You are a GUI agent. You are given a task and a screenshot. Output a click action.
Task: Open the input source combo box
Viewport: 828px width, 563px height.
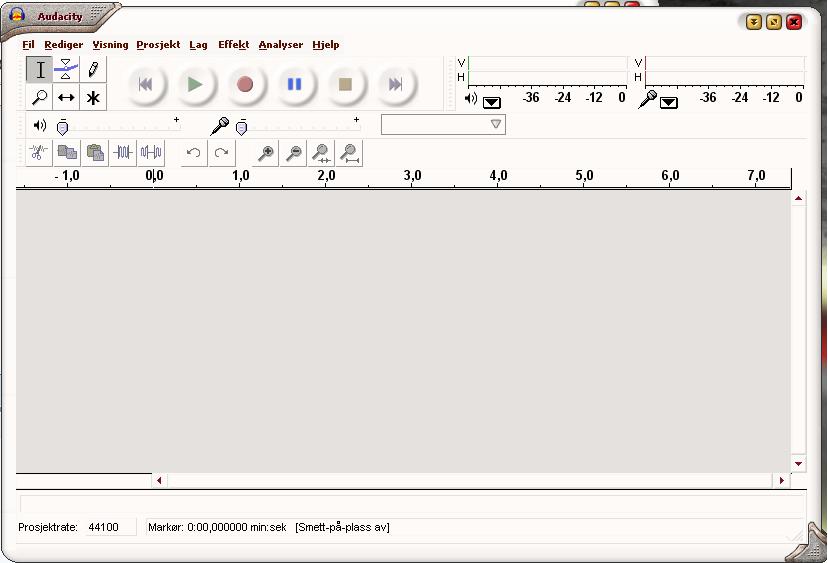coord(443,125)
